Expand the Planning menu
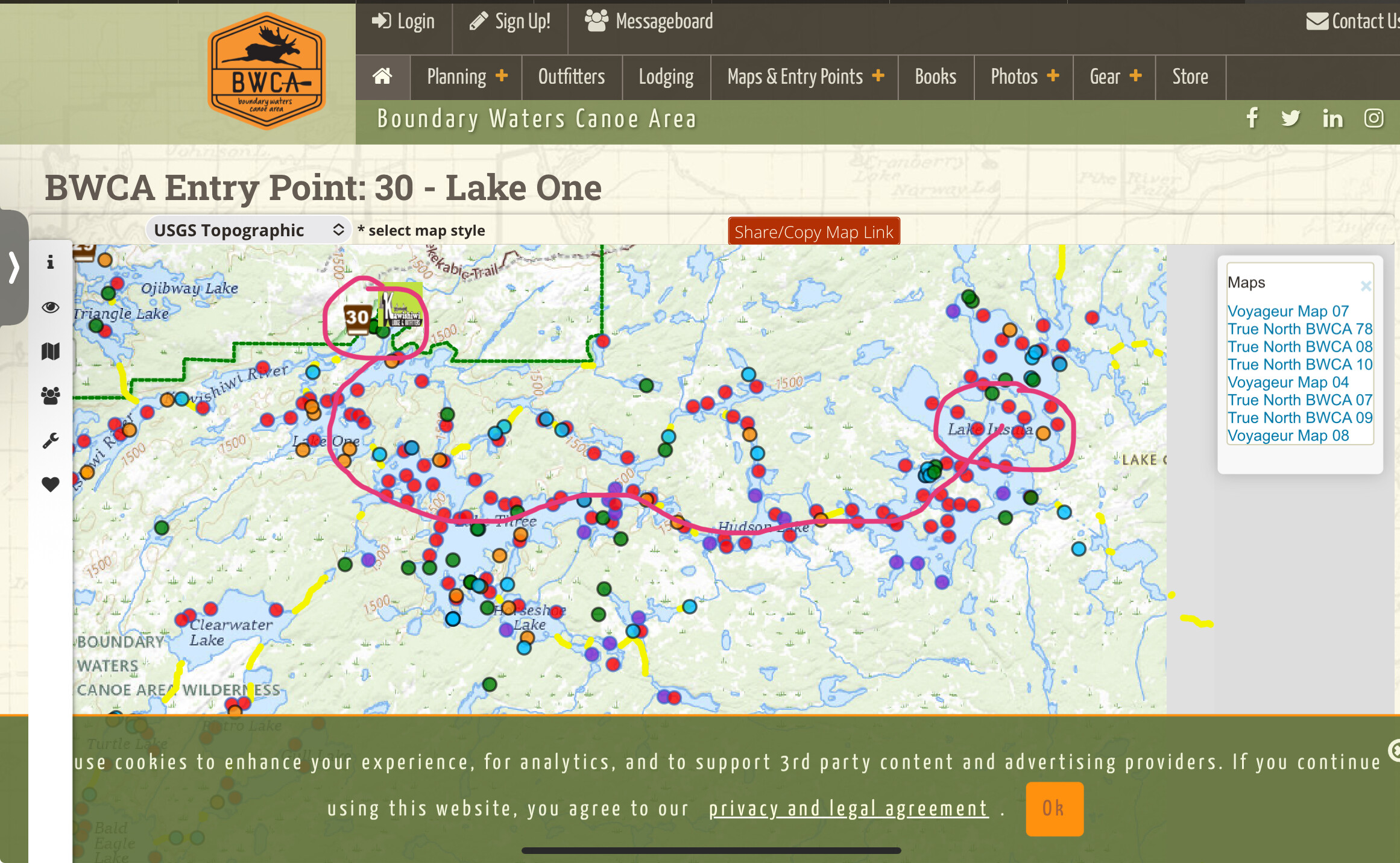1400x863 pixels. tap(466, 77)
